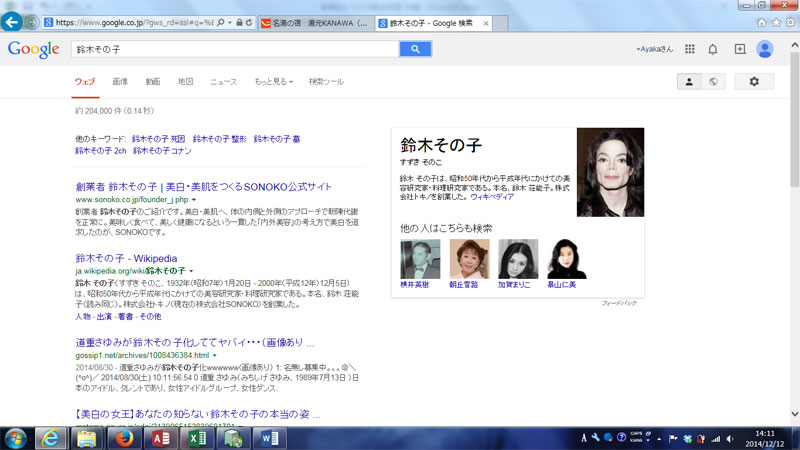Open the SONOKO公式サイト result link

coord(203,187)
